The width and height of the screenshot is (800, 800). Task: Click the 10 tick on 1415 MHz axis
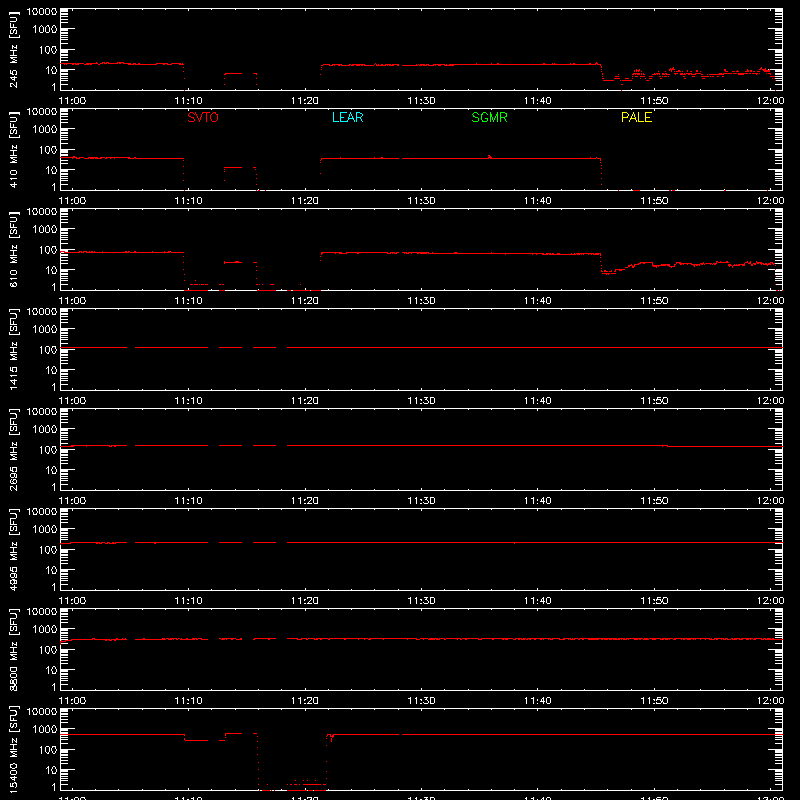point(51,370)
